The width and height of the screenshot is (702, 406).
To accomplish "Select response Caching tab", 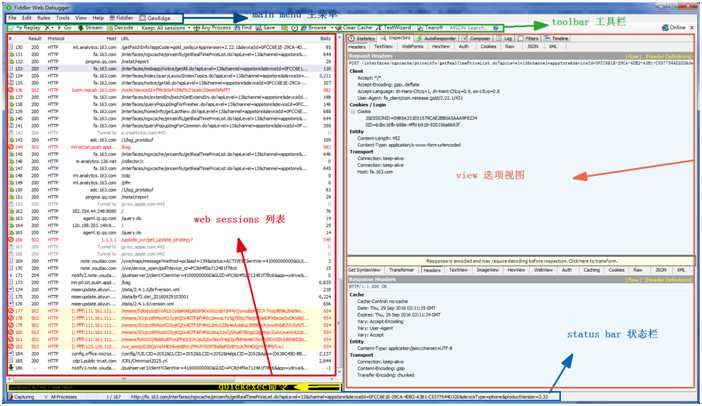I will pyautogui.click(x=591, y=270).
